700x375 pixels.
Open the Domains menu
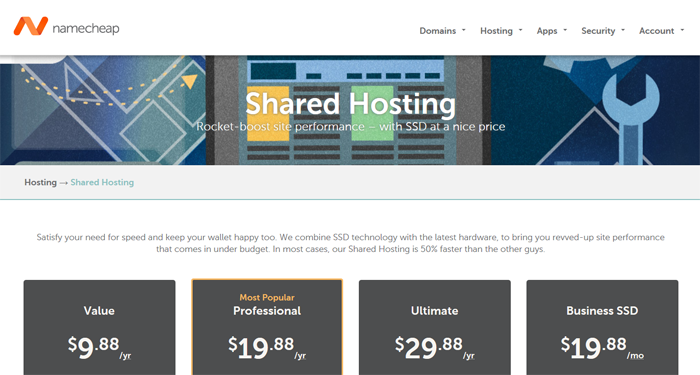coord(438,31)
